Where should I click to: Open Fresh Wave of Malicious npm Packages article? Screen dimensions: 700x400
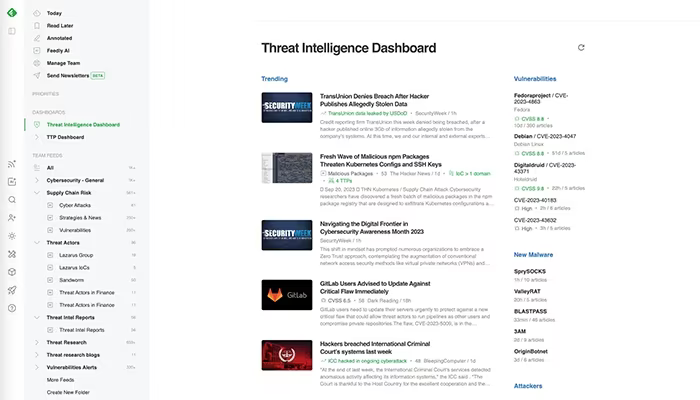[380, 161]
